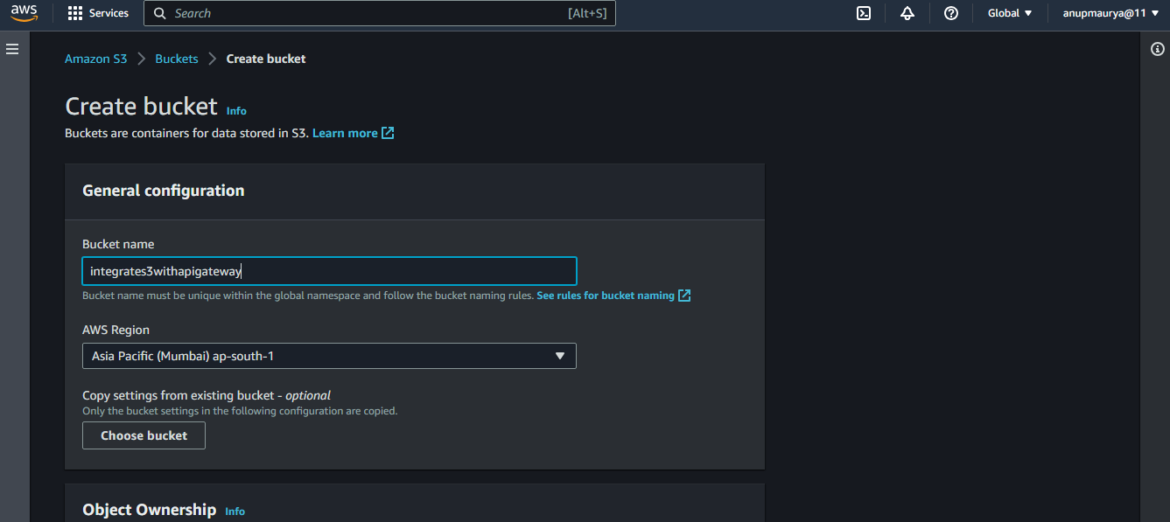Launch CloudShell from the top bar

pyautogui.click(x=863, y=13)
